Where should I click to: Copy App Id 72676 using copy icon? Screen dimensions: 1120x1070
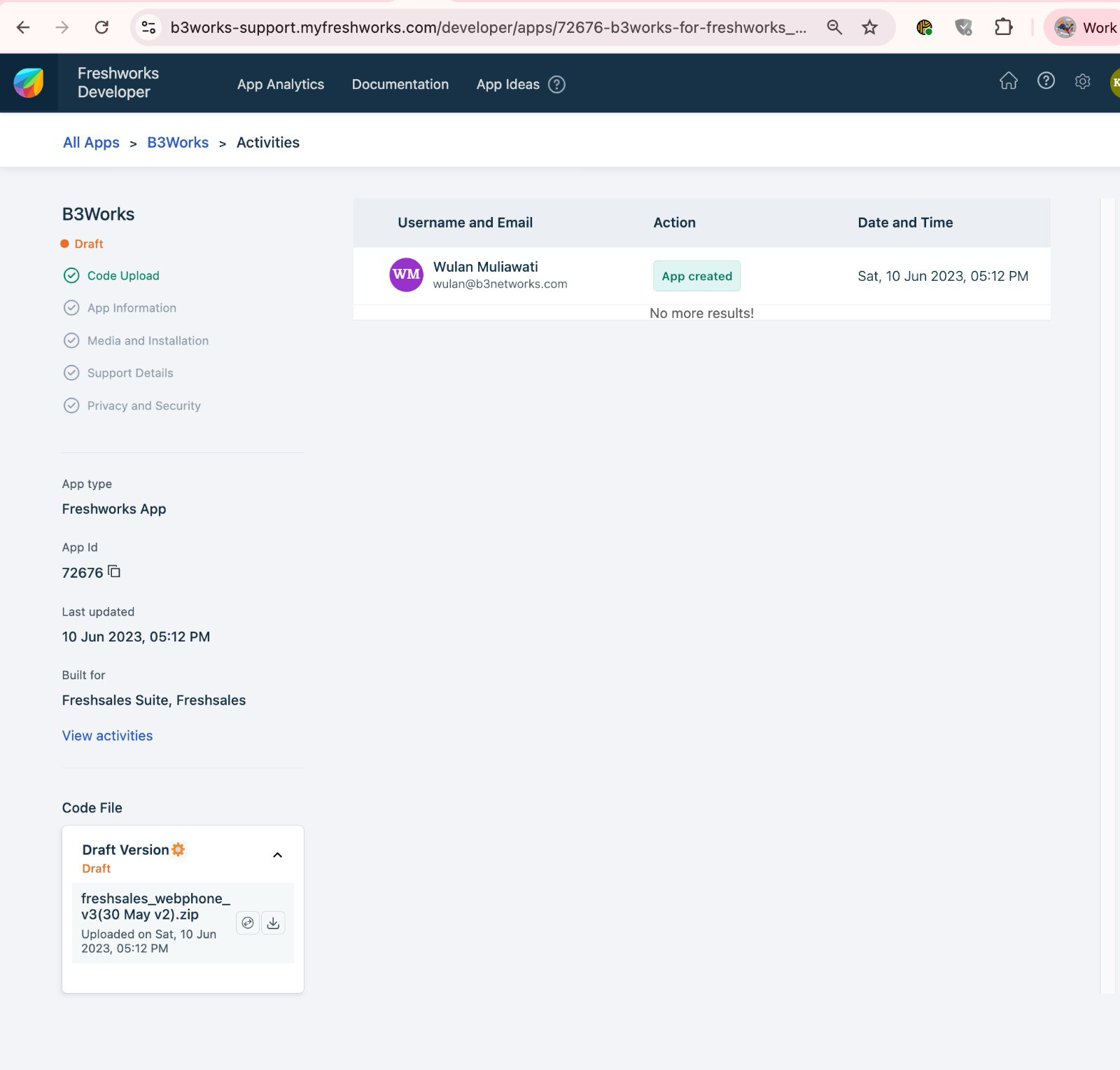114,571
